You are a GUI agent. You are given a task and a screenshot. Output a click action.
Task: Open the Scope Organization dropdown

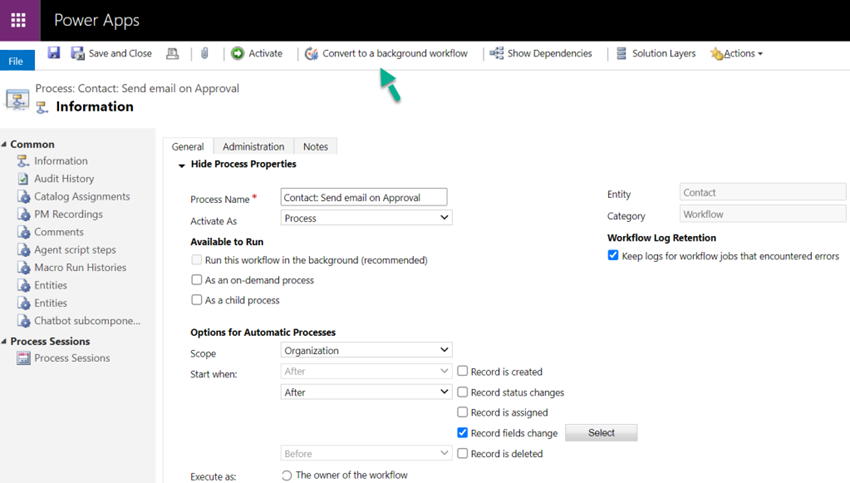(366, 350)
